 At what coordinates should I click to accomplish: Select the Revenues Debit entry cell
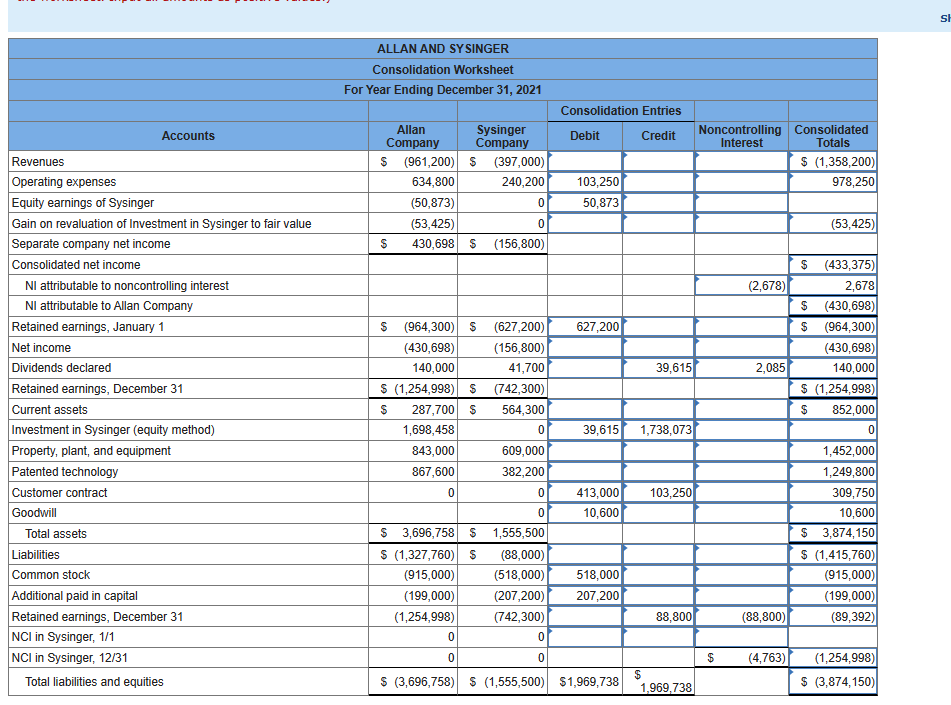(584, 161)
